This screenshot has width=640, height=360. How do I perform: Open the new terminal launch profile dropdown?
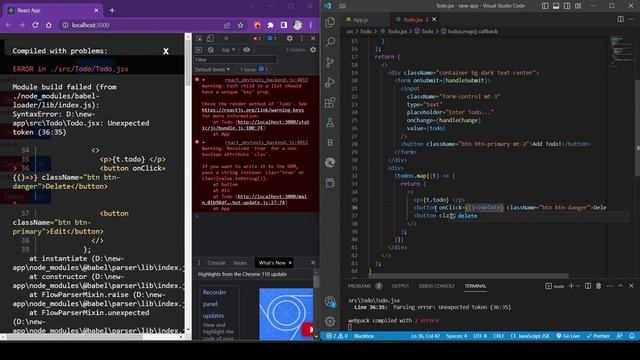(x=578, y=286)
